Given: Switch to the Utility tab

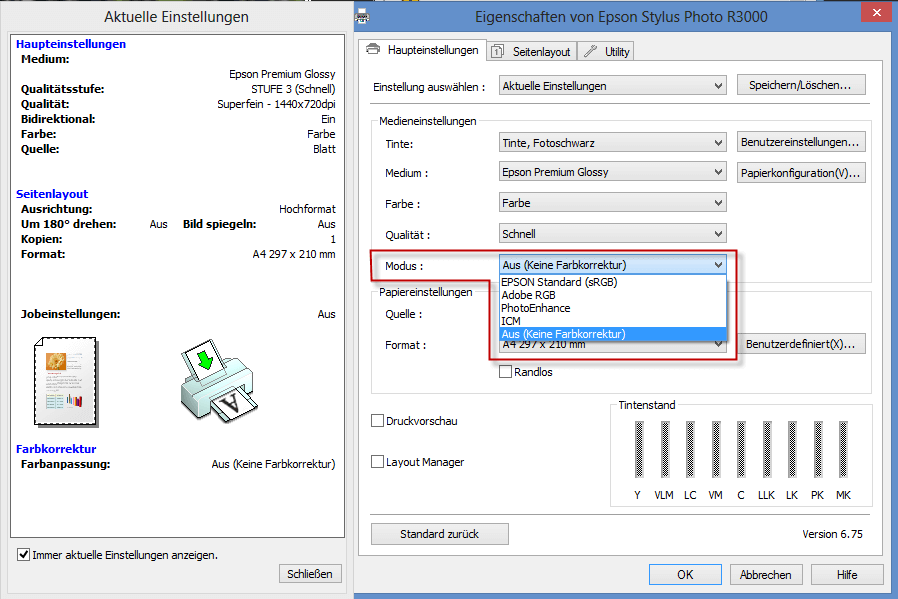Looking at the screenshot, I should pos(606,52).
